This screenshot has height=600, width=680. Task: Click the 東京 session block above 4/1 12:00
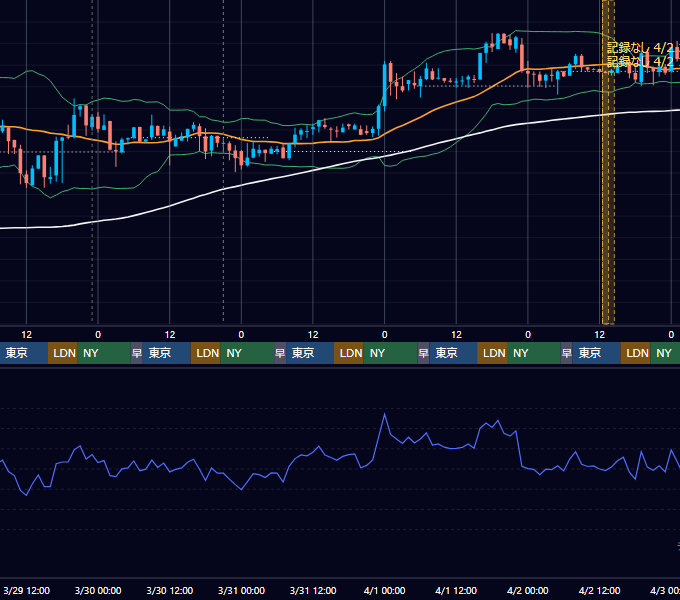click(453, 353)
